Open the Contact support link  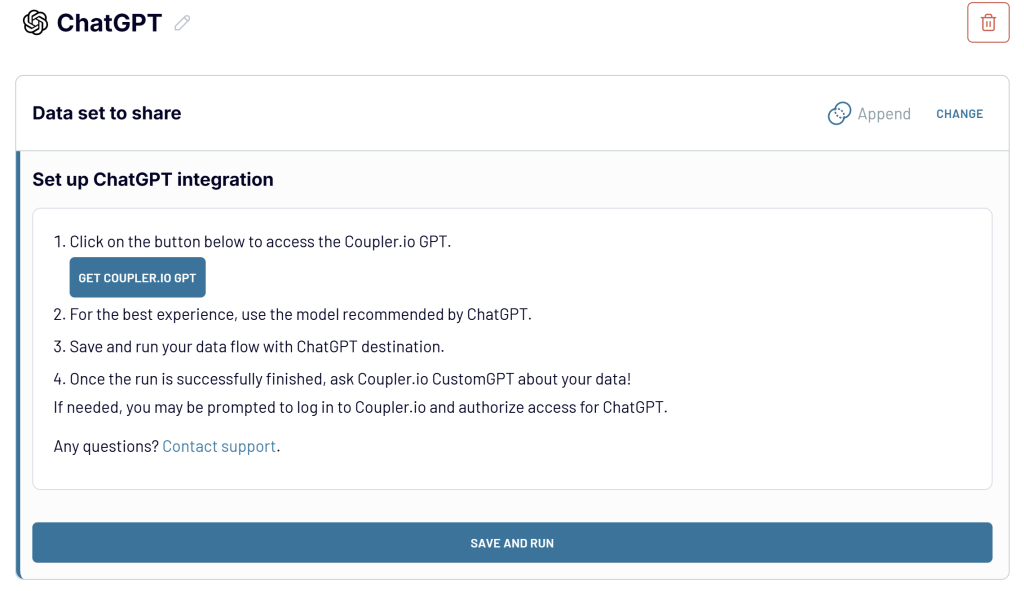(219, 446)
